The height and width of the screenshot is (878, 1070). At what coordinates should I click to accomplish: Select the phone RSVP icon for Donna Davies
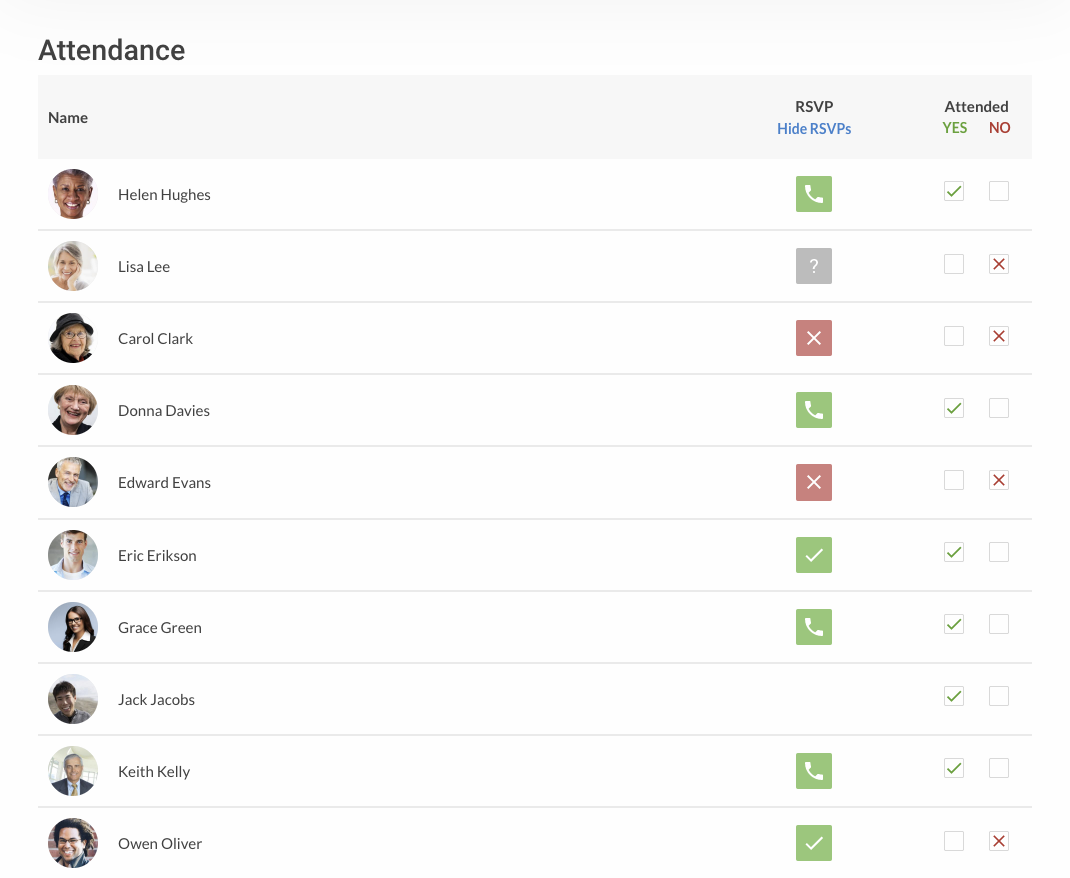pyautogui.click(x=813, y=410)
